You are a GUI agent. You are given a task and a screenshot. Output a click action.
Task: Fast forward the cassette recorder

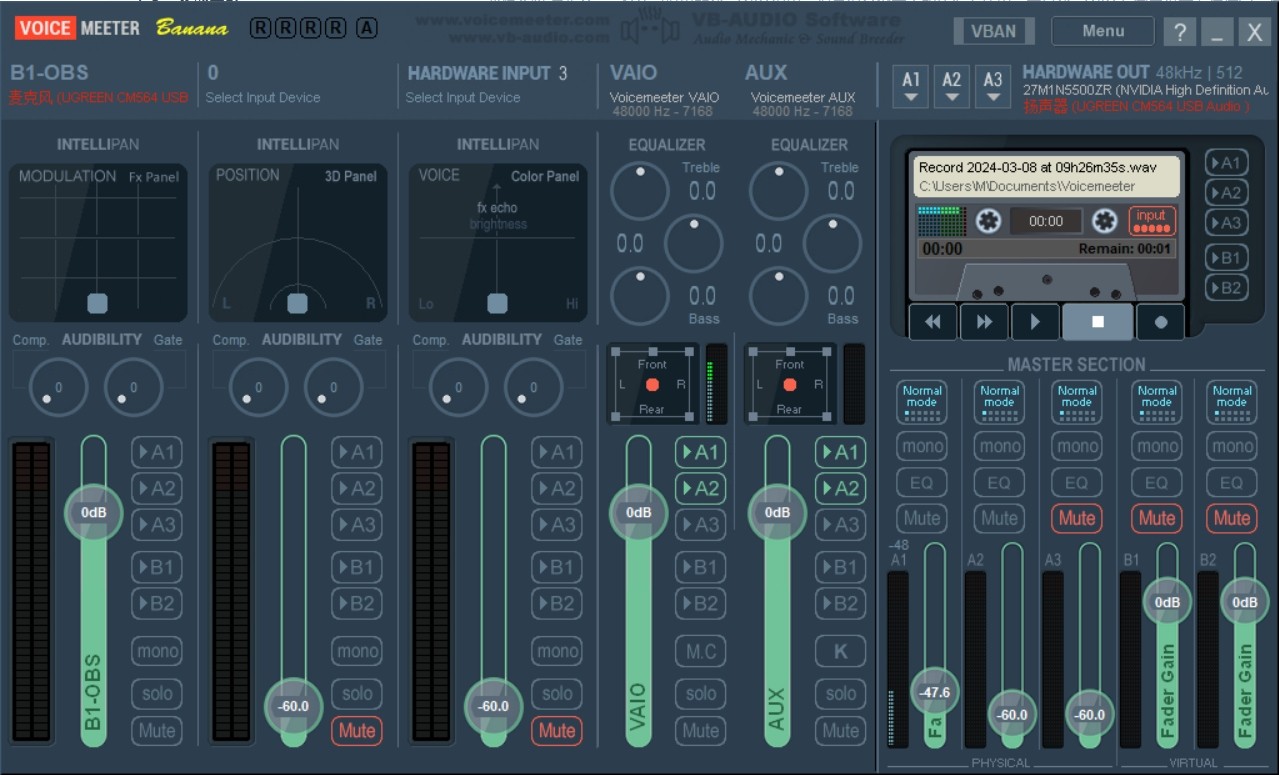click(x=984, y=322)
